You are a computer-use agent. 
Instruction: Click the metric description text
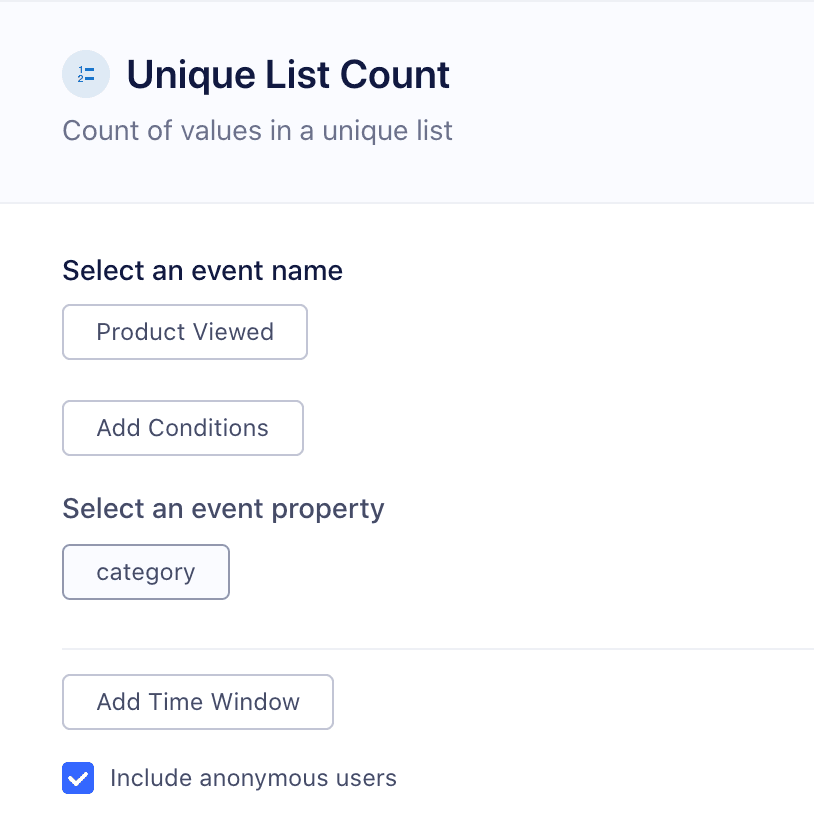coord(257,131)
